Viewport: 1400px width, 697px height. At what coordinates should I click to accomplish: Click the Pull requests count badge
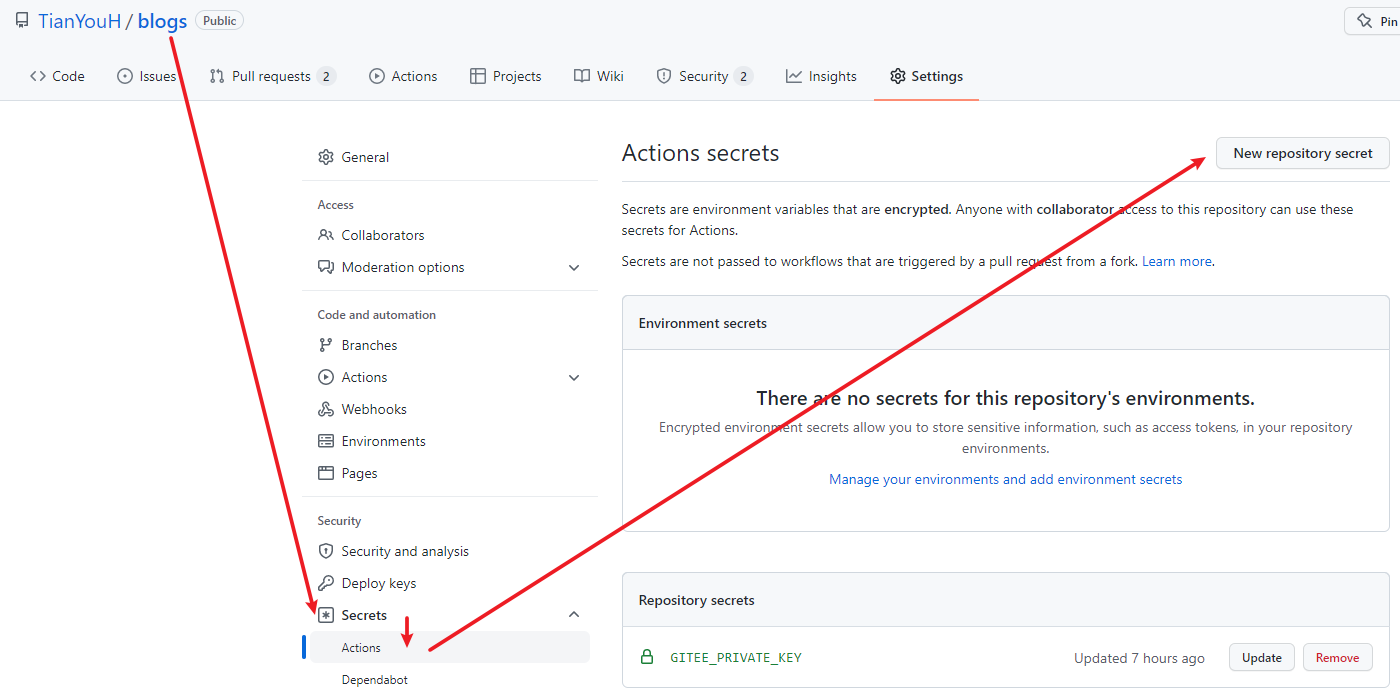[326, 76]
